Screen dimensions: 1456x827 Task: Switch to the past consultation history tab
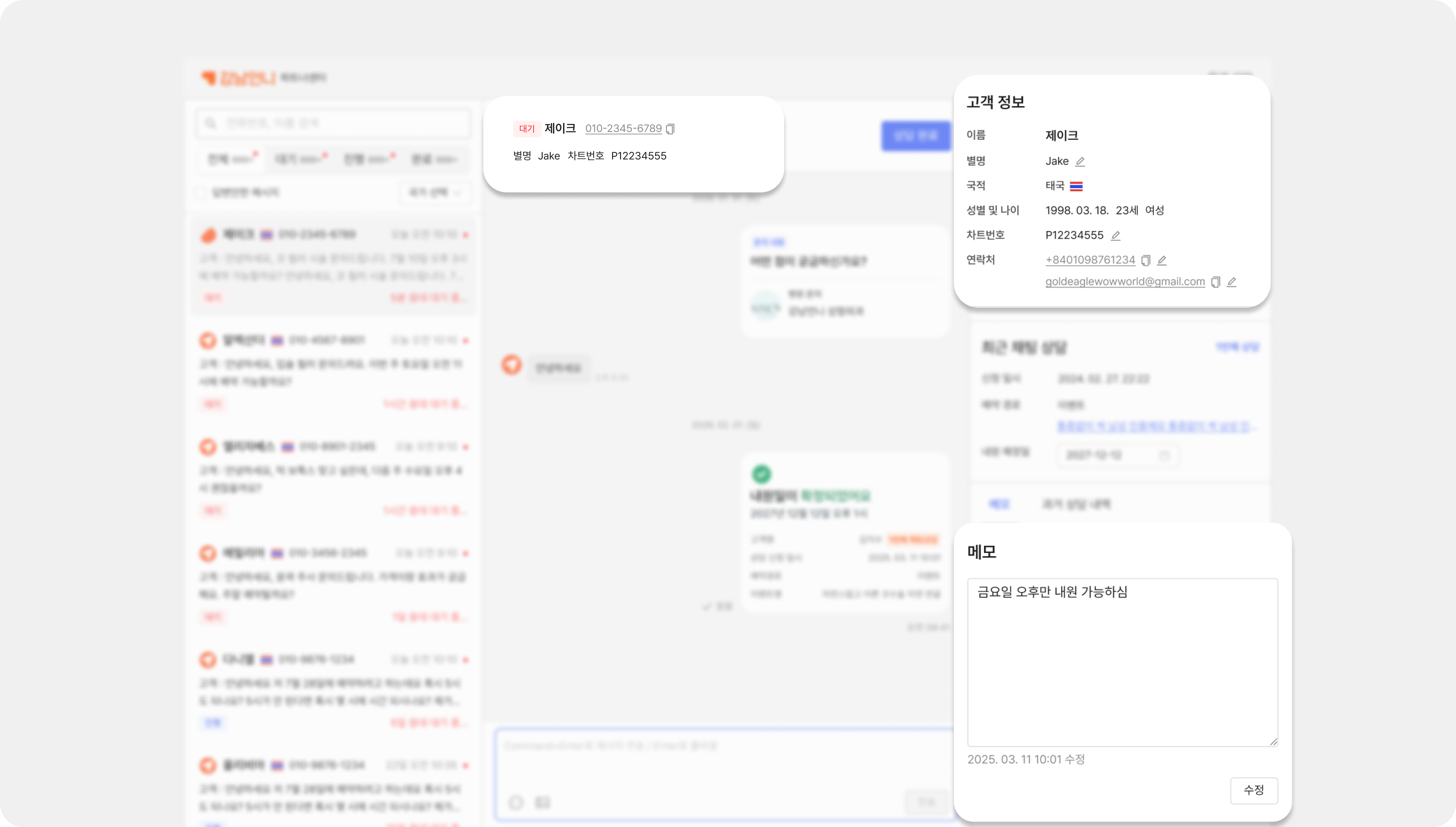[x=1076, y=504]
